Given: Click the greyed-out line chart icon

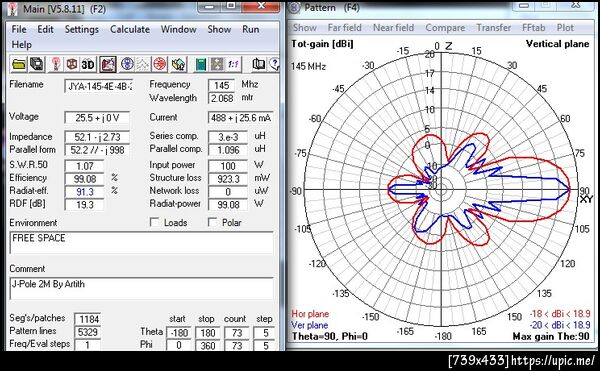Looking at the screenshot, I should [143, 64].
